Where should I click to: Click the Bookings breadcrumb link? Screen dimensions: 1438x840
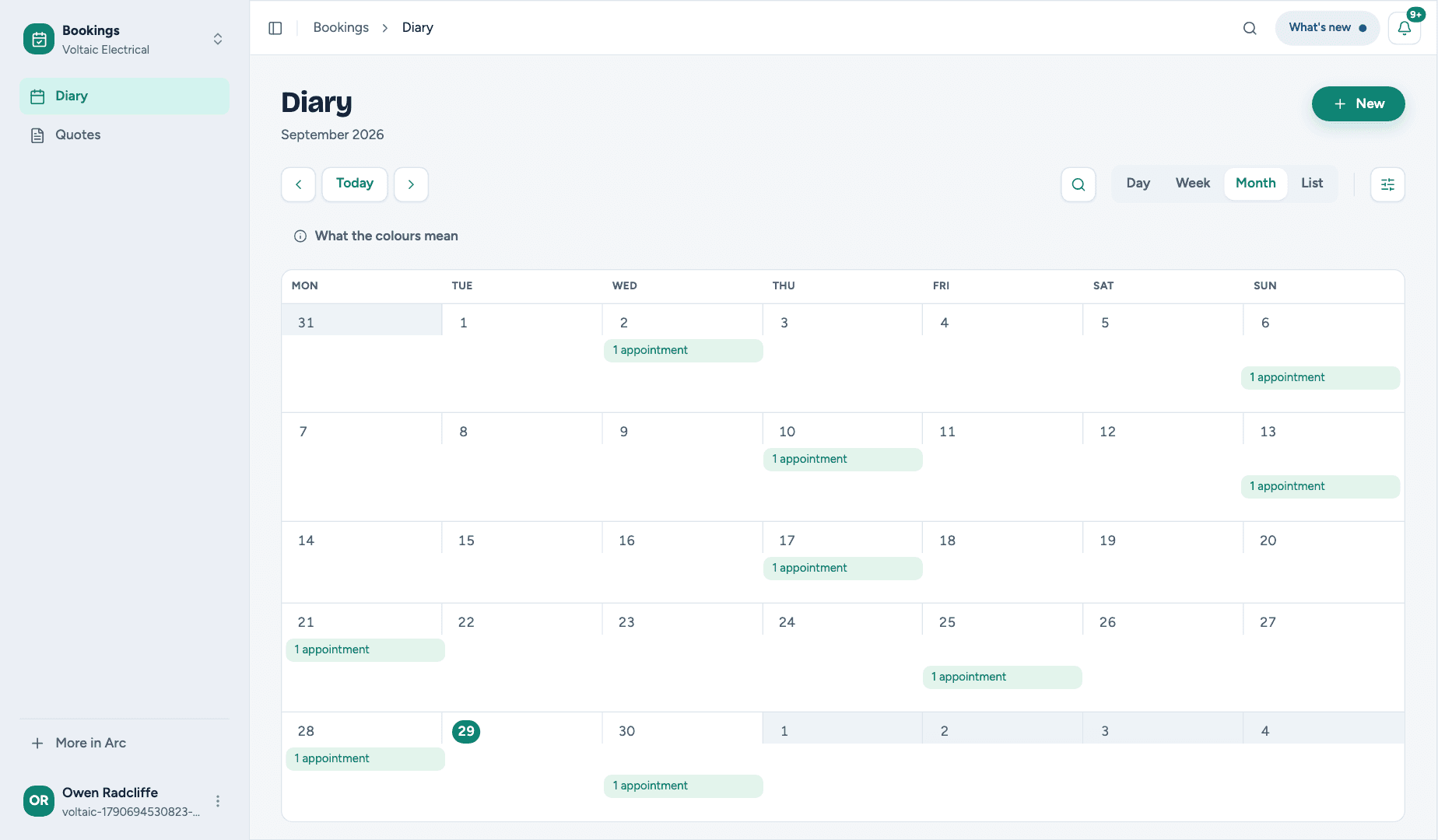(x=341, y=28)
